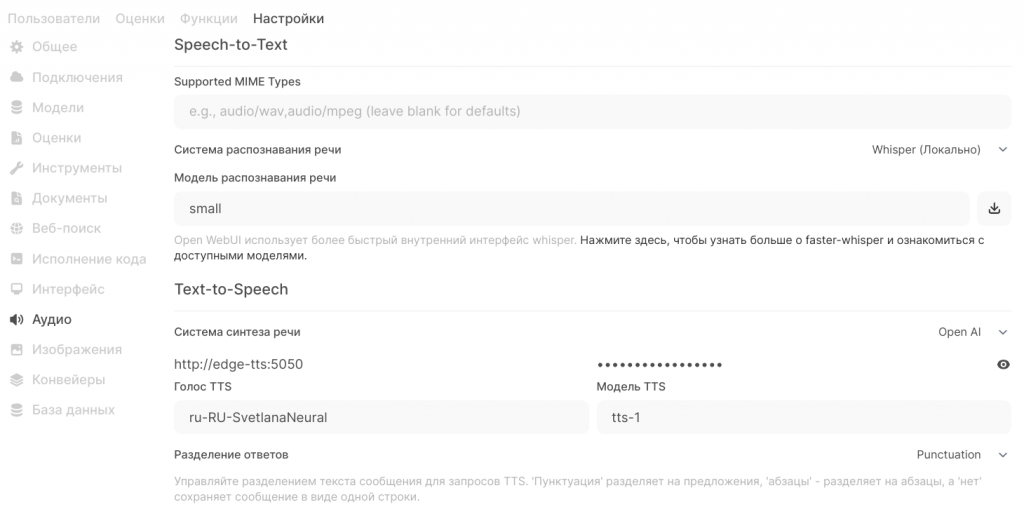Open the Веб-поиск globe icon
This screenshot has height=509, width=1024.
click(x=17, y=229)
